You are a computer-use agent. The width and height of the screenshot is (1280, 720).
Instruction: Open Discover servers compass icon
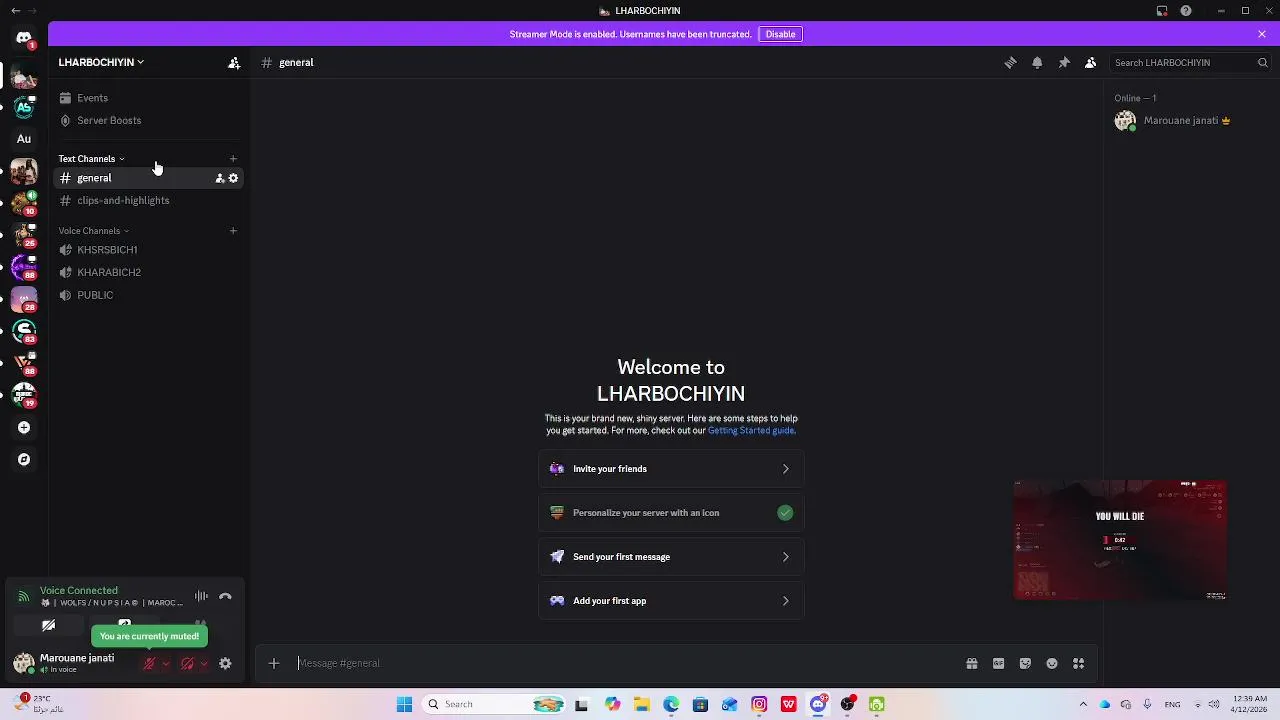click(24, 460)
